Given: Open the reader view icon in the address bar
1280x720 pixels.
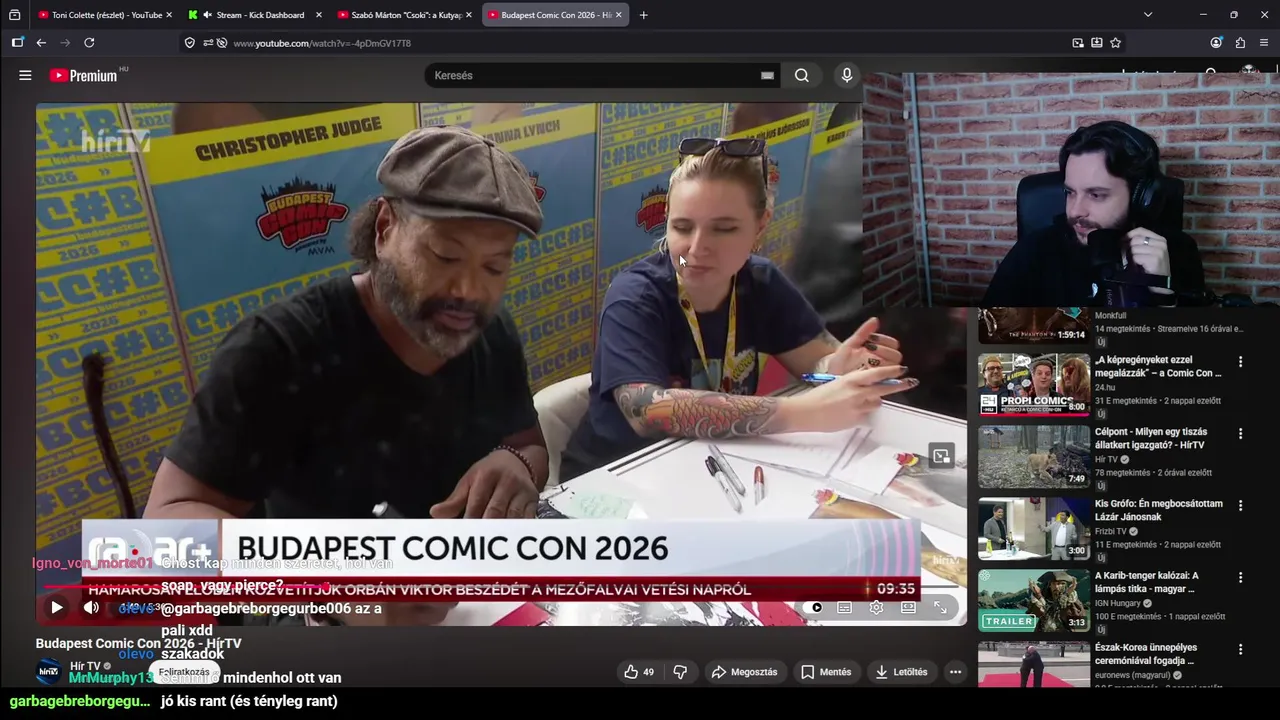Looking at the screenshot, I should 1097,43.
